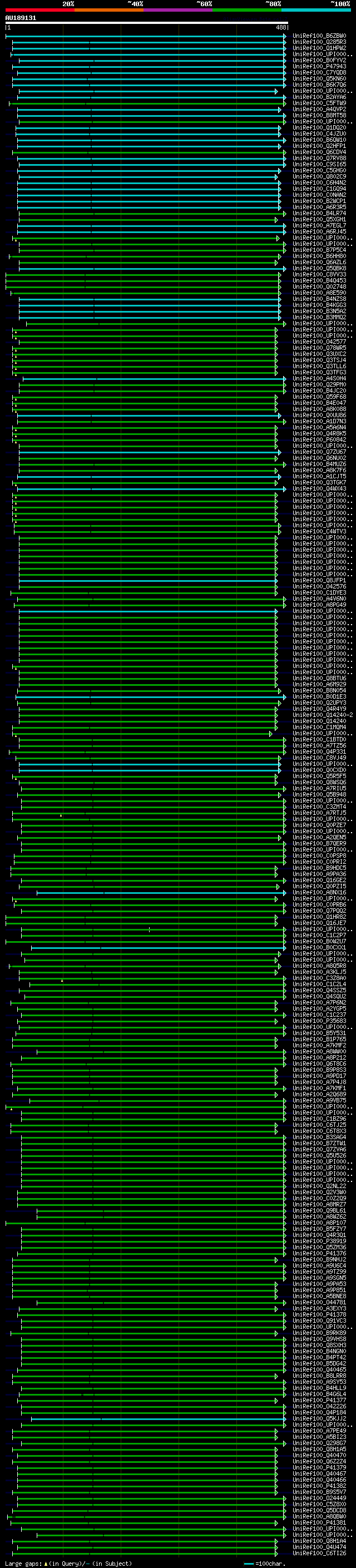
Task: Select the UniRef100_B0D1E3 label
Action: pos(319,696)
